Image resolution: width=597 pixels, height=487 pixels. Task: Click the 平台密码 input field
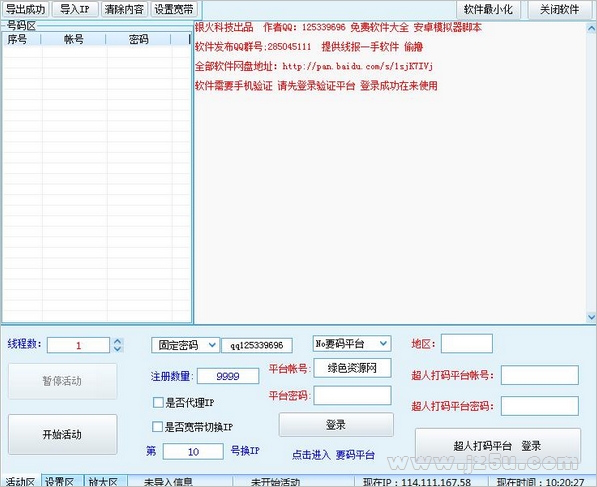point(352,395)
